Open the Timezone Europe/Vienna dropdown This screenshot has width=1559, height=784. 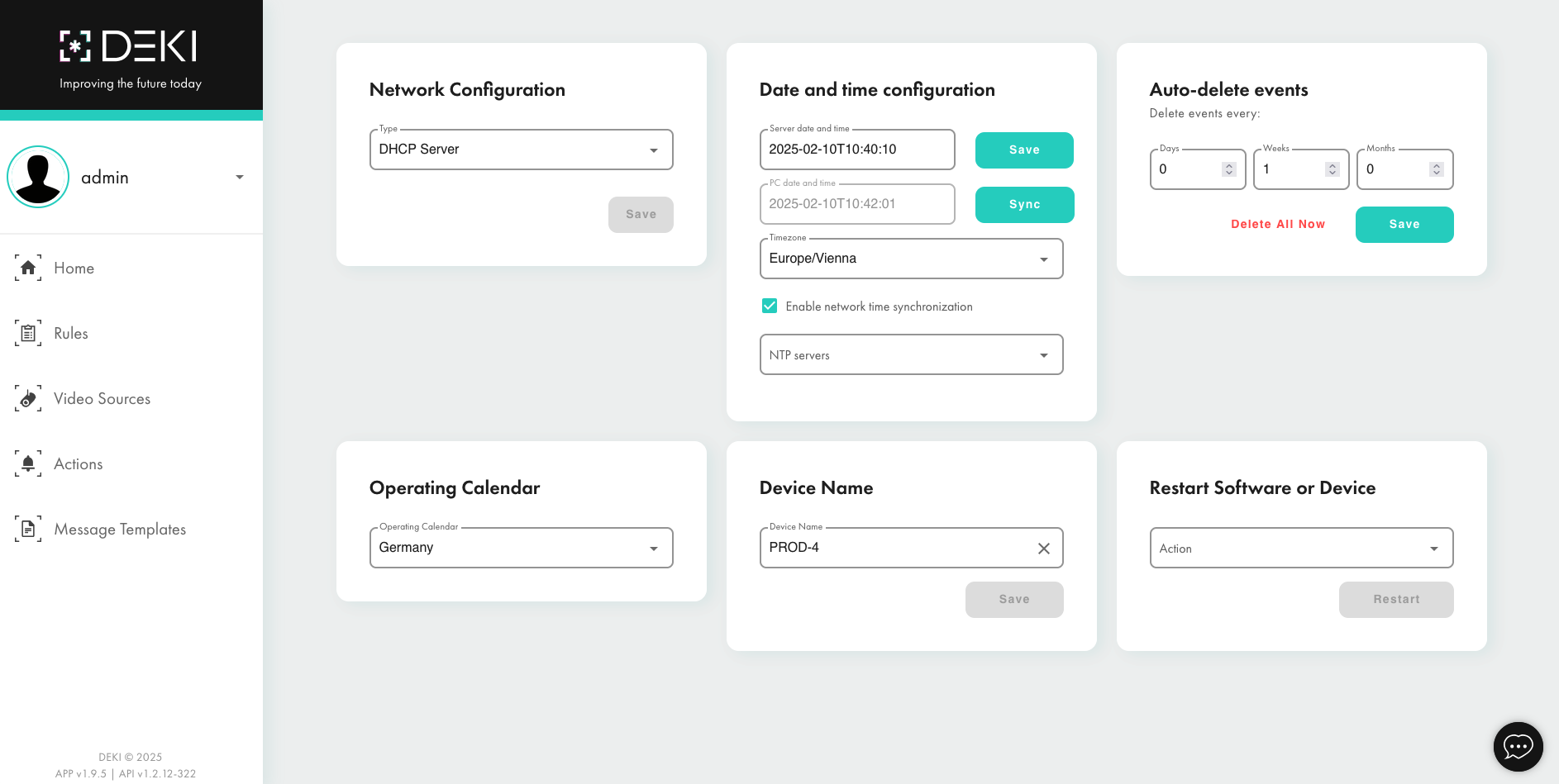[x=910, y=259]
